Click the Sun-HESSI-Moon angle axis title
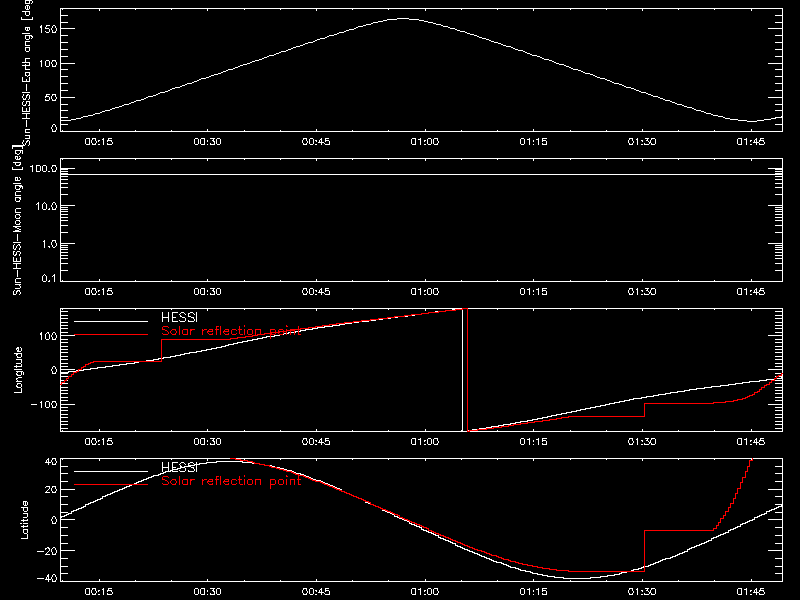Screen dimensions: 800x600 pos(17,220)
